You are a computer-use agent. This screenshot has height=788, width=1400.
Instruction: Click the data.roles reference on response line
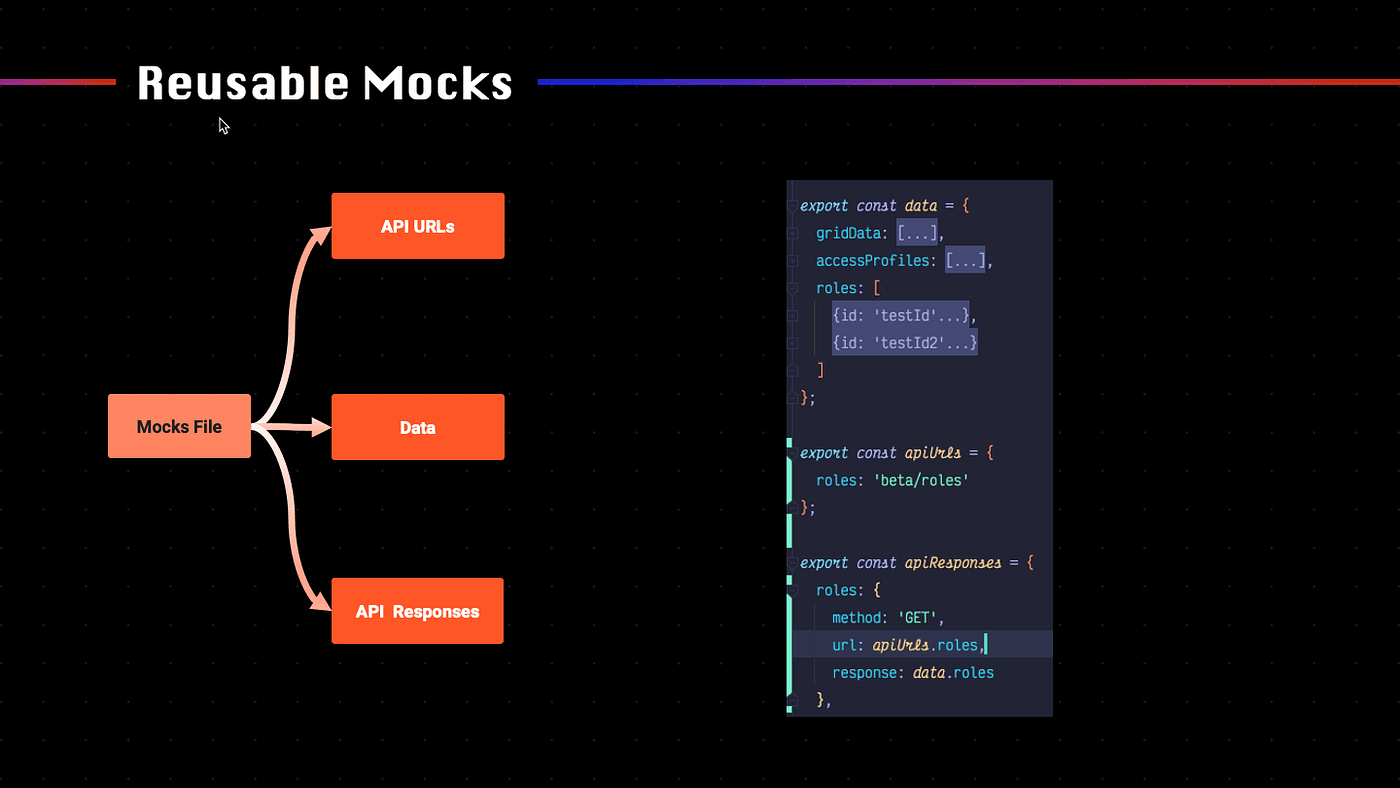coord(953,673)
